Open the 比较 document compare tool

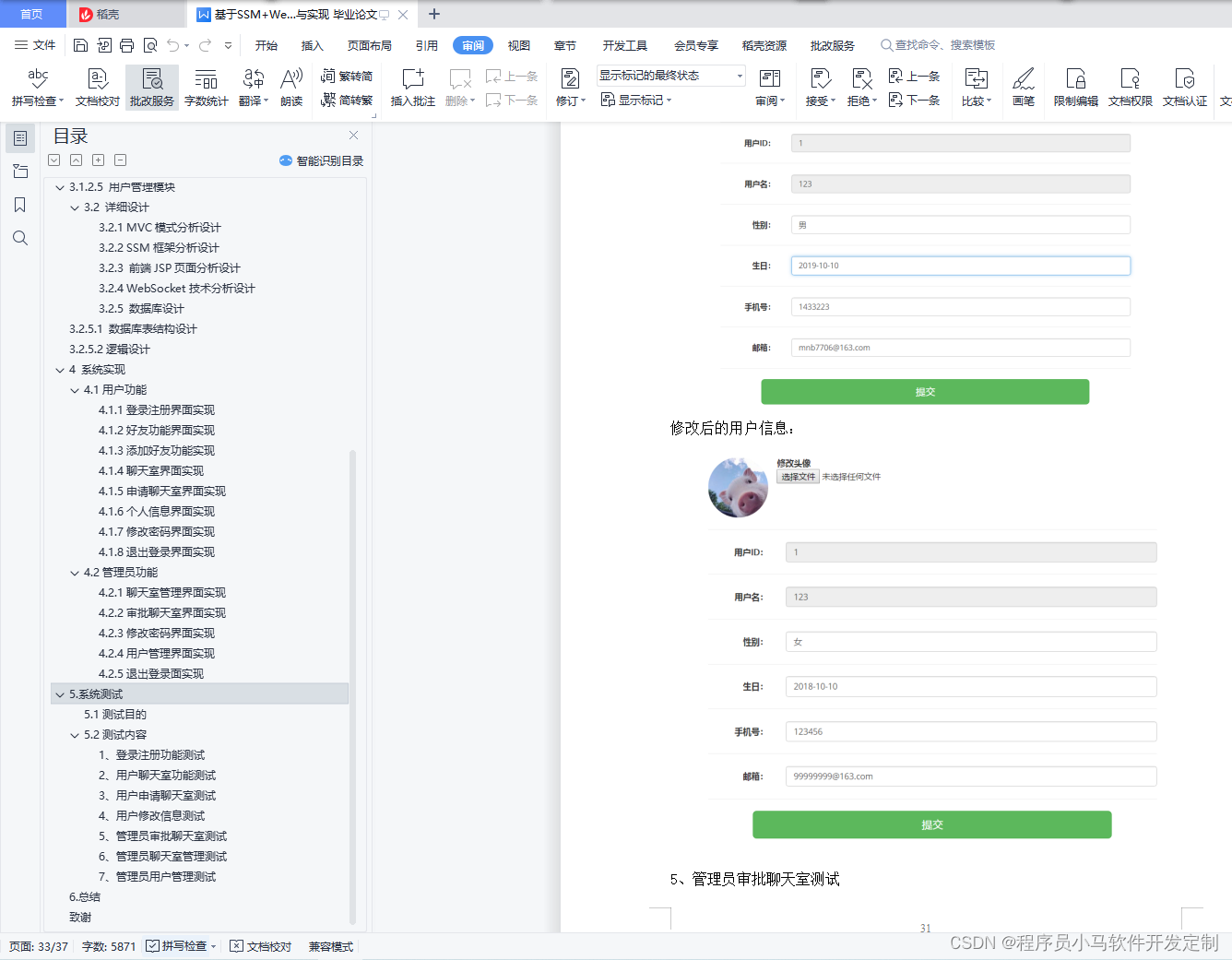point(976,88)
